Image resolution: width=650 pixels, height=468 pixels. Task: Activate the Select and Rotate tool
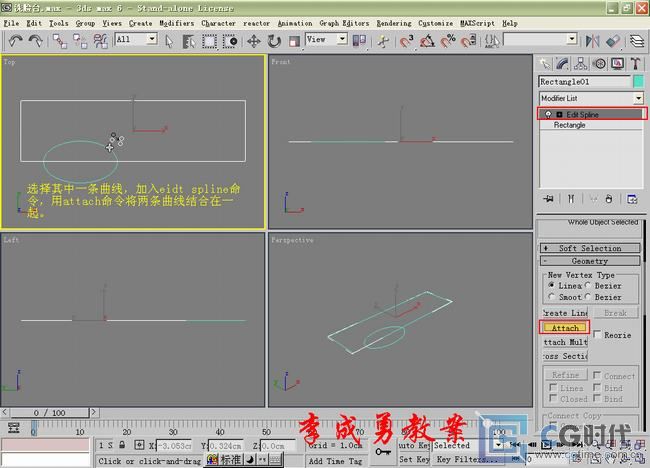(x=274, y=41)
